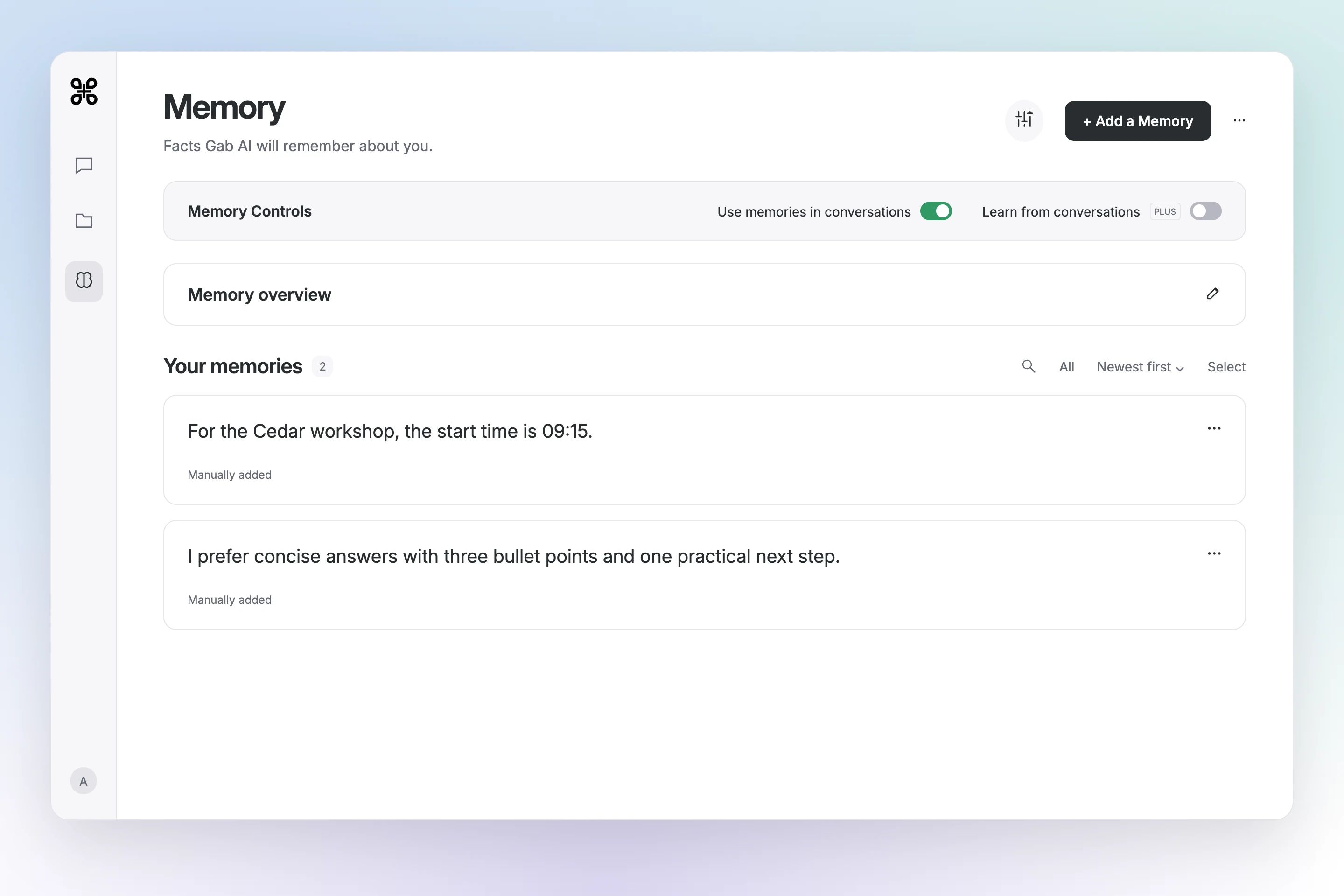
Task: Click Add a Memory button
Action: click(x=1138, y=120)
